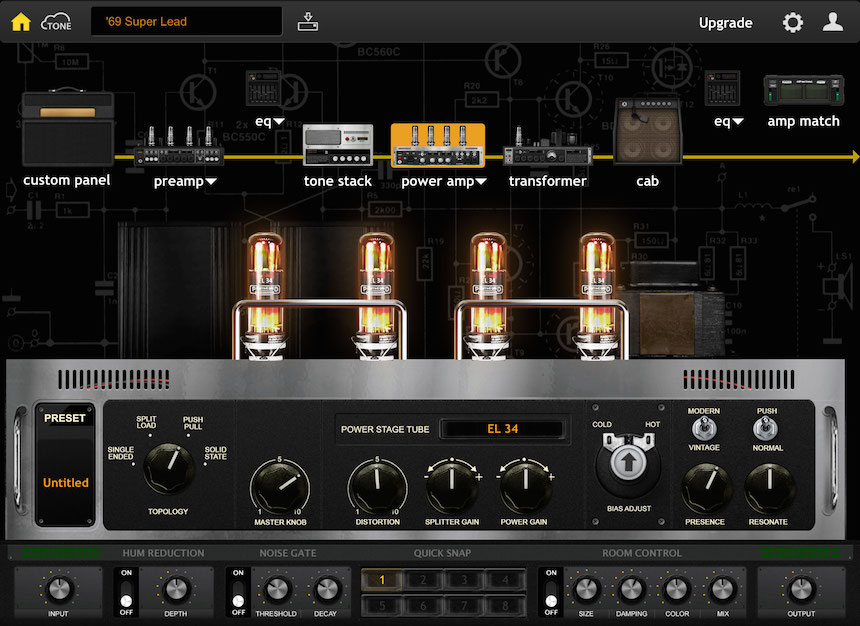Open the settings gear icon
860x626 pixels.
click(x=793, y=22)
